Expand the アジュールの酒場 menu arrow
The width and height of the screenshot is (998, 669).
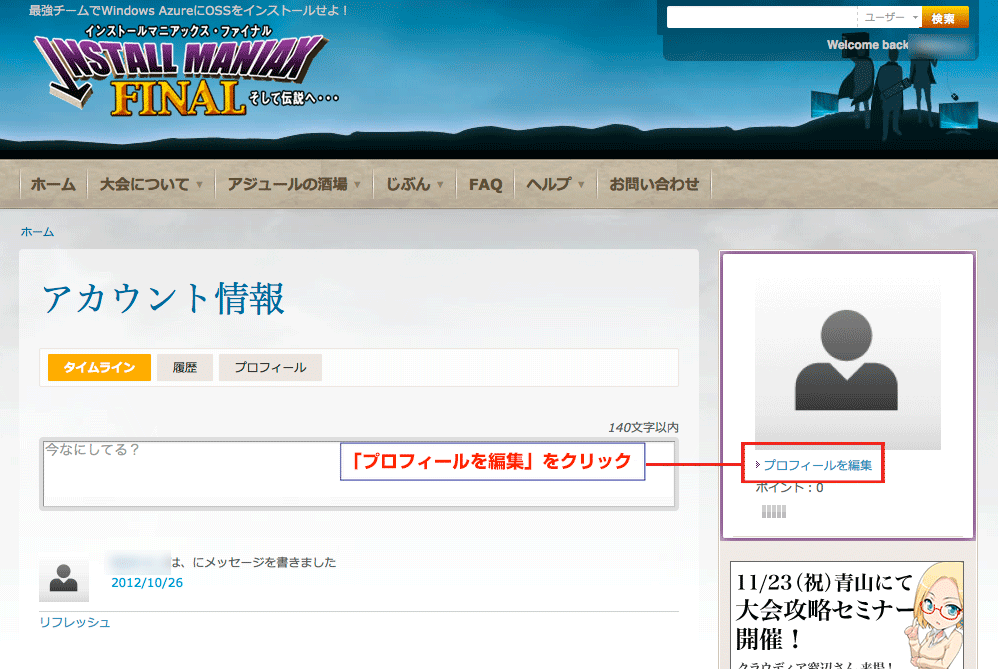357,185
